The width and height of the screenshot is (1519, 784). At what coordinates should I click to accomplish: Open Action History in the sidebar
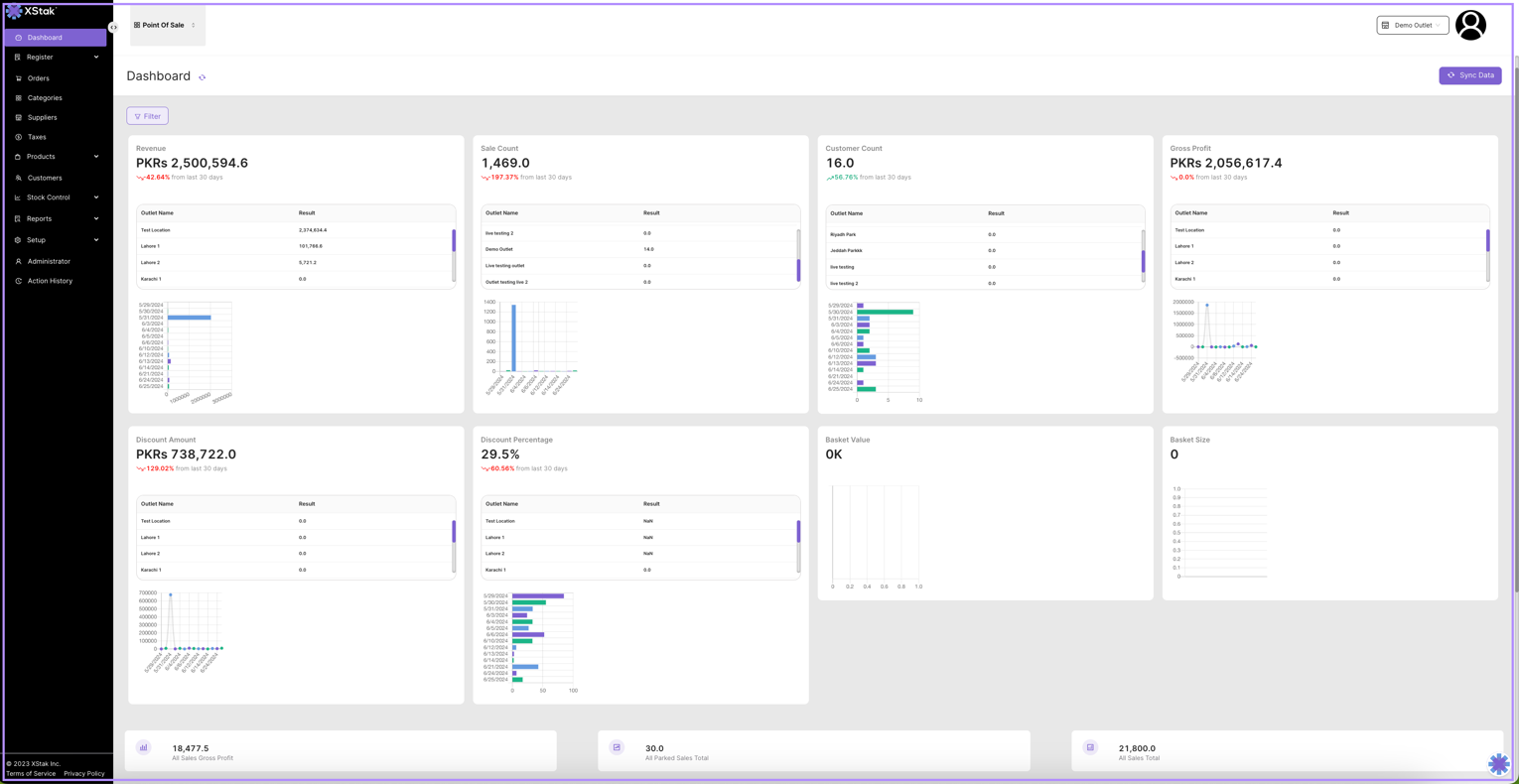point(50,281)
